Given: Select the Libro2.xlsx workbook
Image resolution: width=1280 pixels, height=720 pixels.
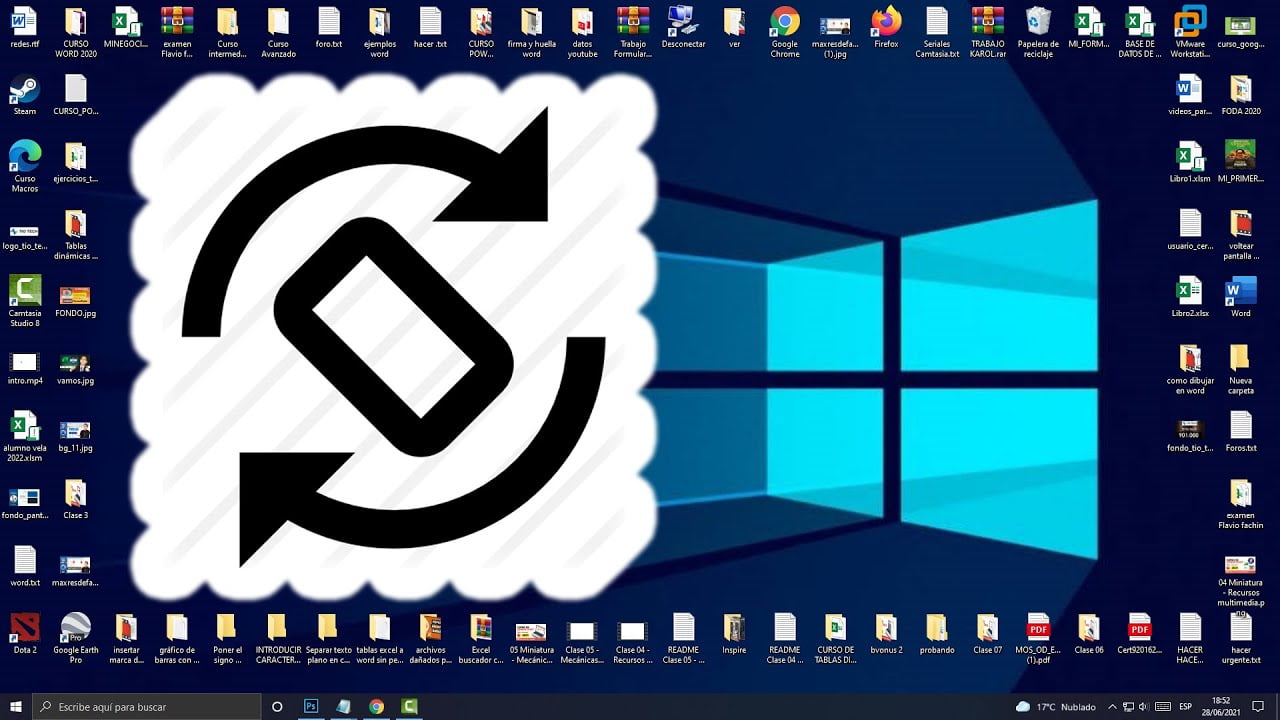Looking at the screenshot, I should (x=1190, y=297).
